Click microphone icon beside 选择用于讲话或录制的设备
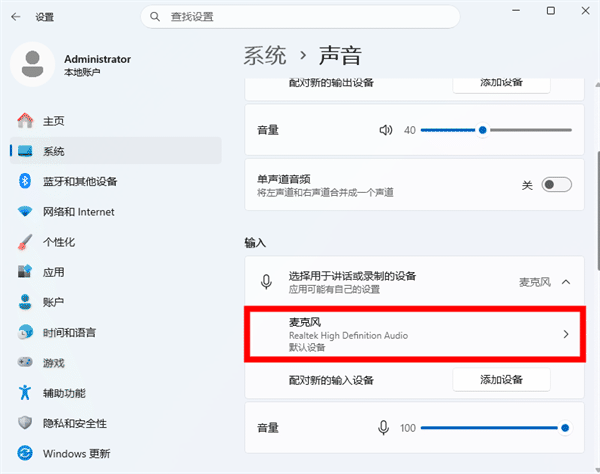Image resolution: width=600 pixels, height=474 pixels. coord(266,282)
